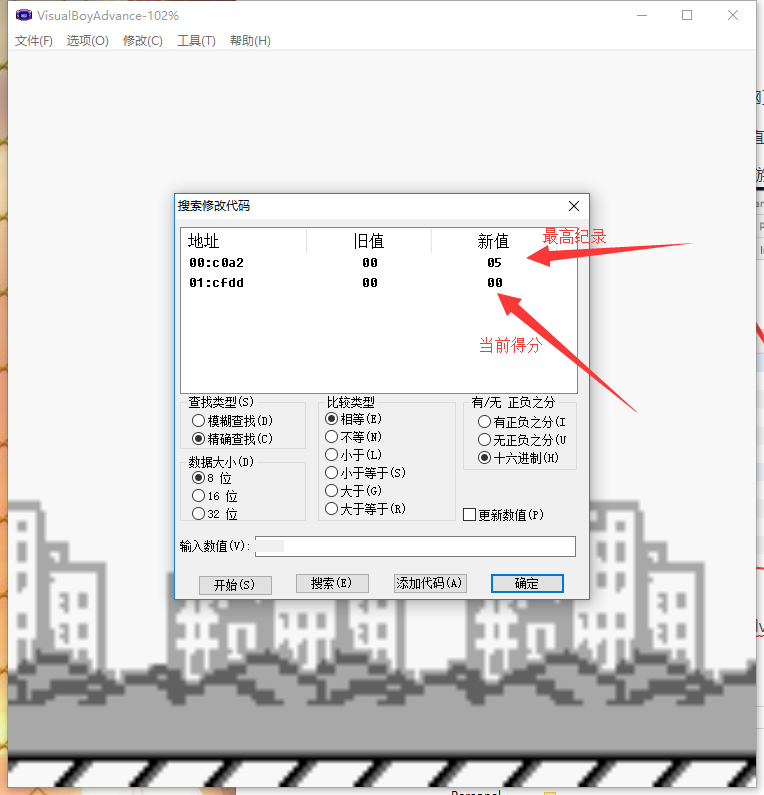Focus the 输入数值(V) input field
The image size is (764, 795).
coord(415,547)
